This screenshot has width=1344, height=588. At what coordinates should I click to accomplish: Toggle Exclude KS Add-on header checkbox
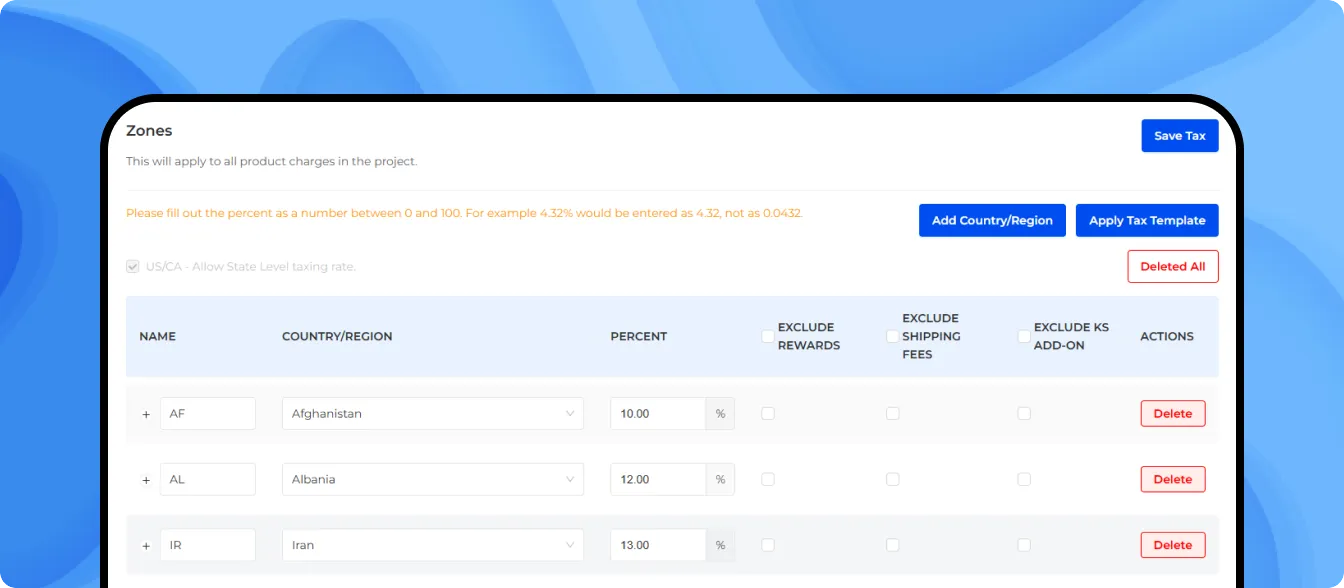pos(1023,337)
